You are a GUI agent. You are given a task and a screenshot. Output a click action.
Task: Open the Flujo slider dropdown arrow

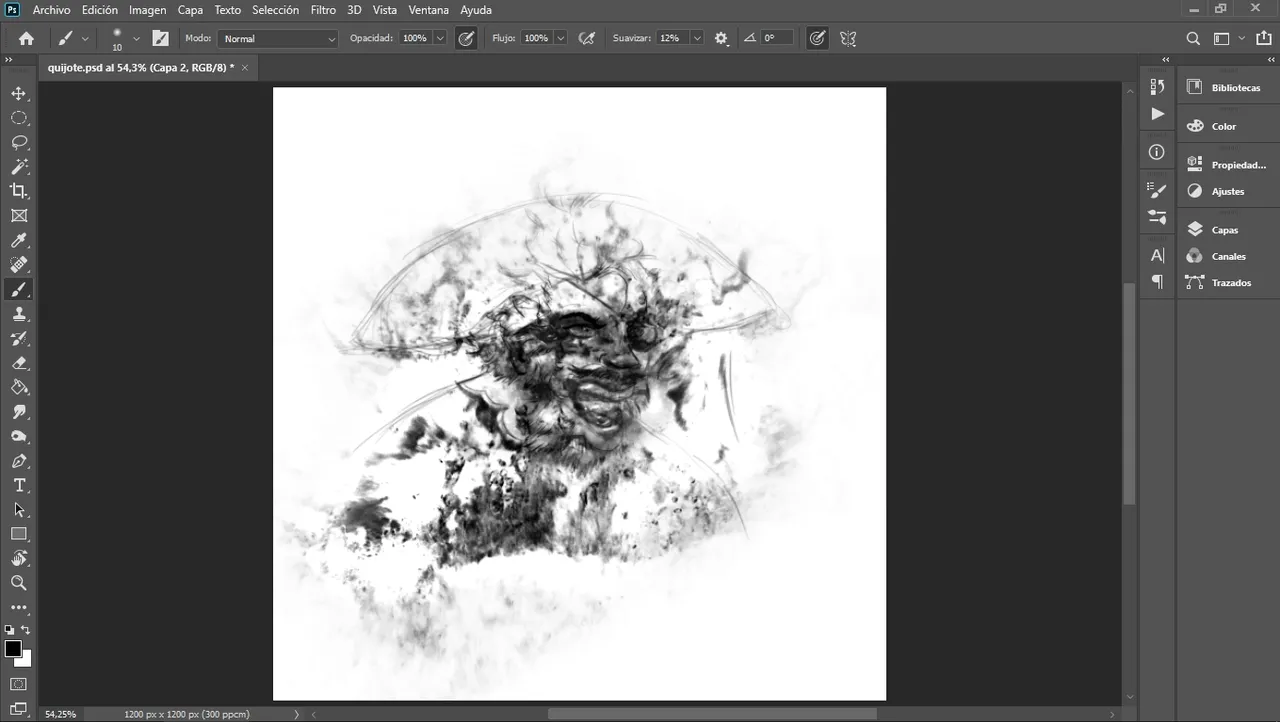pos(561,38)
